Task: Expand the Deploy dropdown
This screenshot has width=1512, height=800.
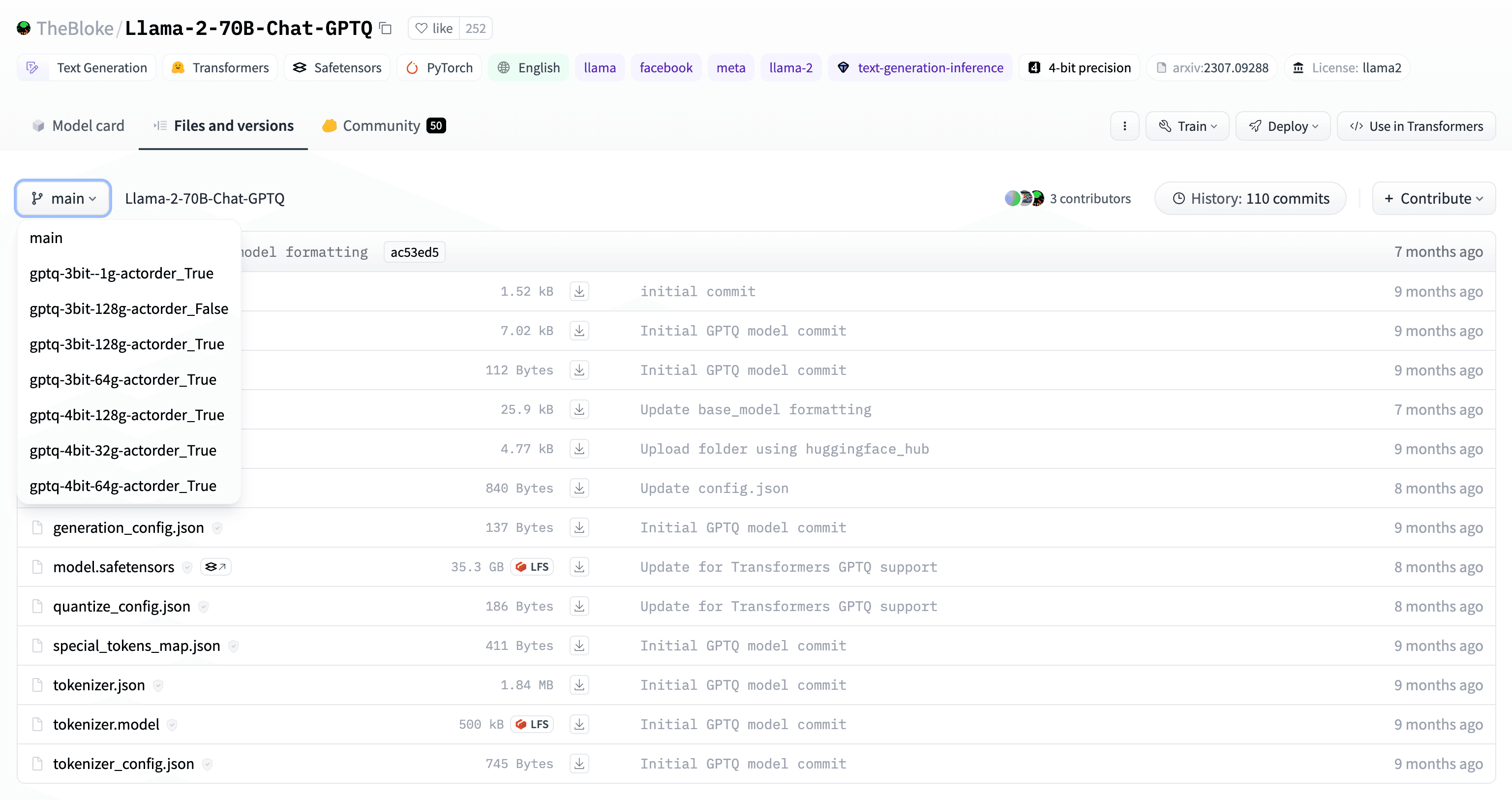Action: 1282,126
